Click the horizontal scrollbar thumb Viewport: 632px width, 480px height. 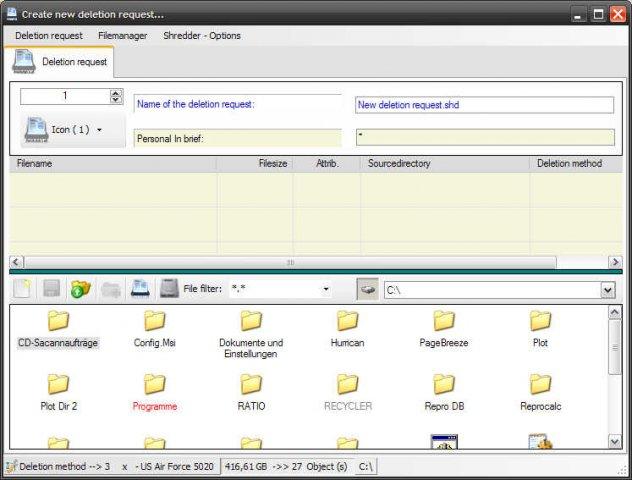[290, 262]
